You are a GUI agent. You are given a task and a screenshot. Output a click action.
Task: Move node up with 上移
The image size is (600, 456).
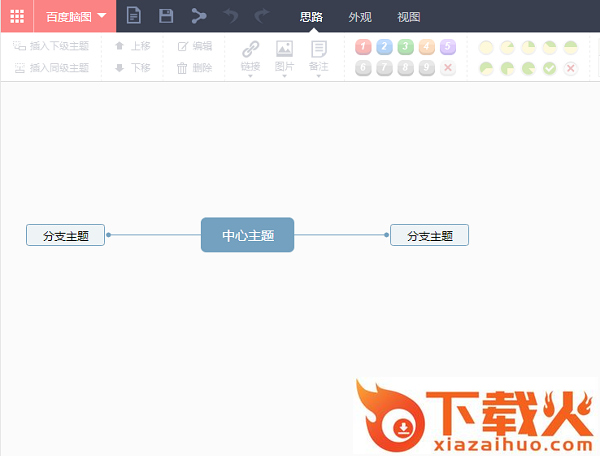132,46
